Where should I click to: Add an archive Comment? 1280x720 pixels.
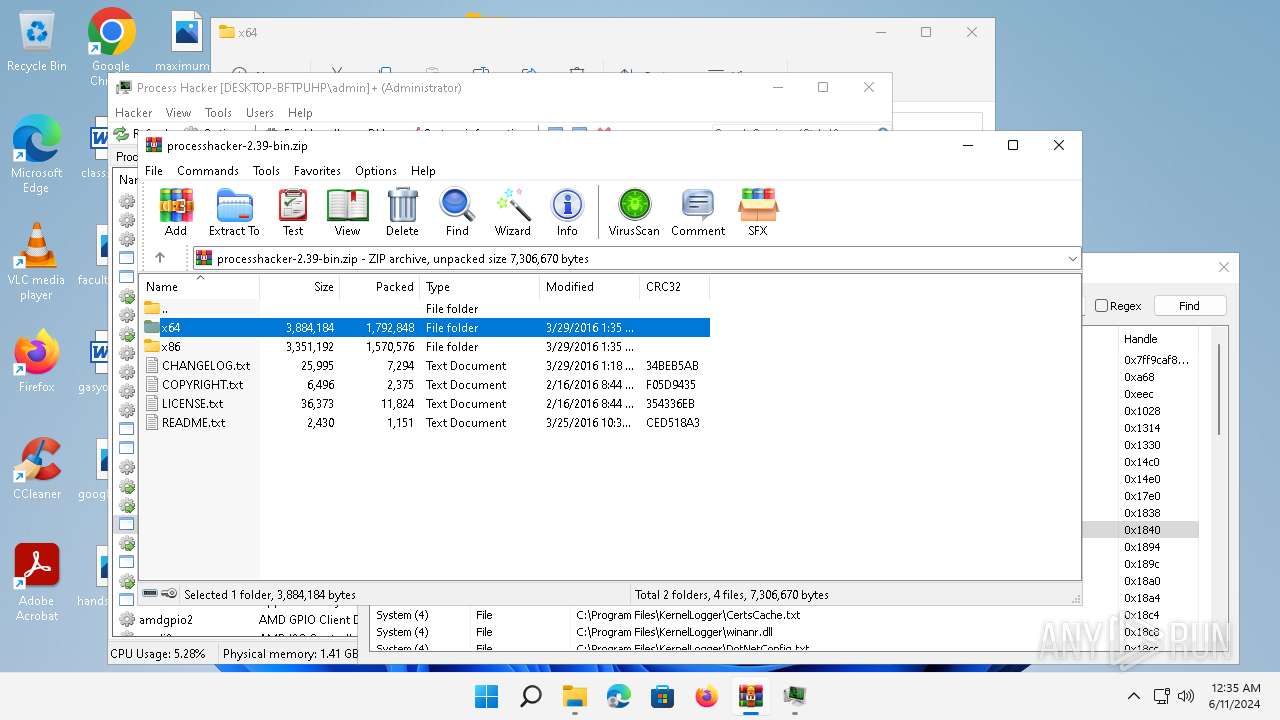coord(698,212)
